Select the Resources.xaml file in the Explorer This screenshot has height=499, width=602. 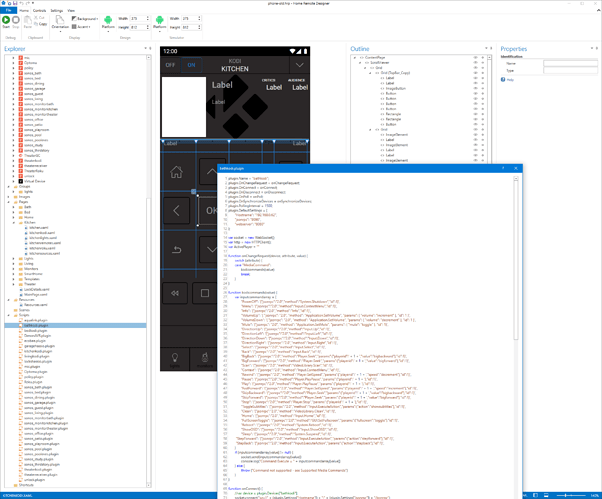click(x=36, y=305)
